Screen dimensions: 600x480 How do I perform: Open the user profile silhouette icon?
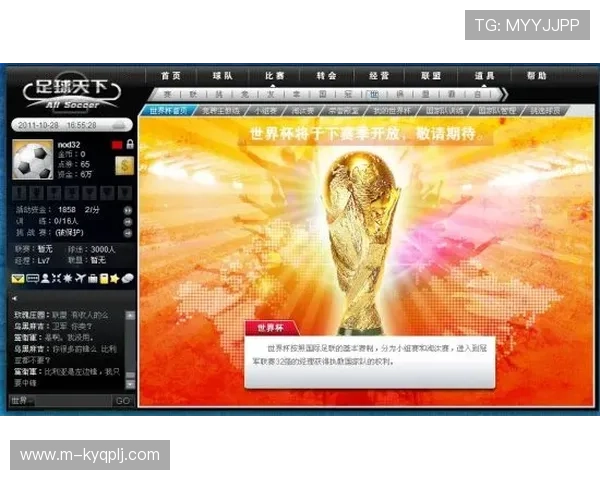(x=46, y=278)
